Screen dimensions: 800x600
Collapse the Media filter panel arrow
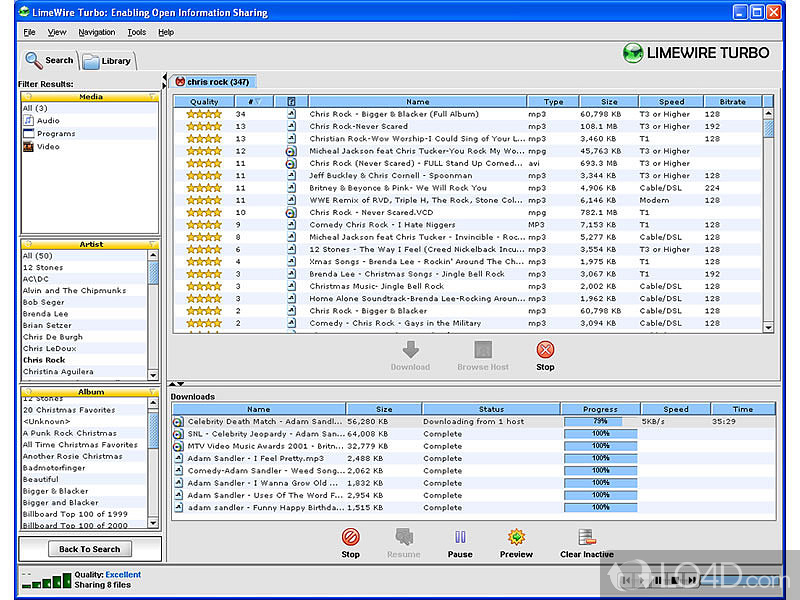tap(153, 97)
